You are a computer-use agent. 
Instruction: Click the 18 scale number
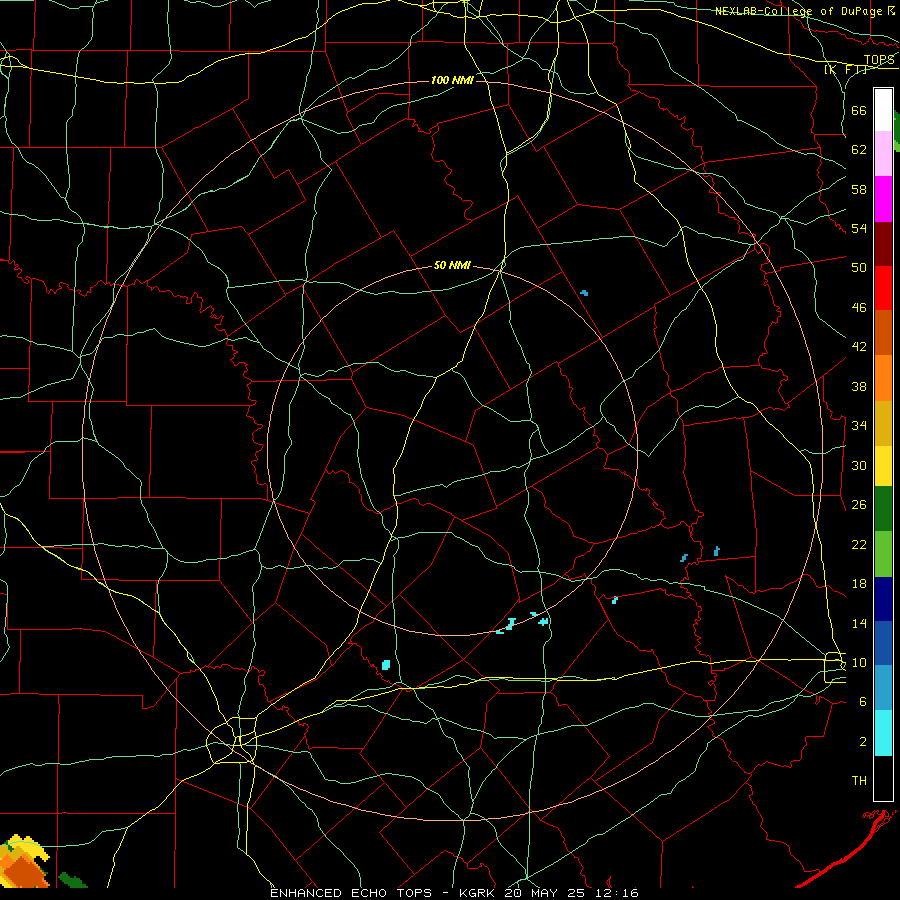(x=859, y=584)
